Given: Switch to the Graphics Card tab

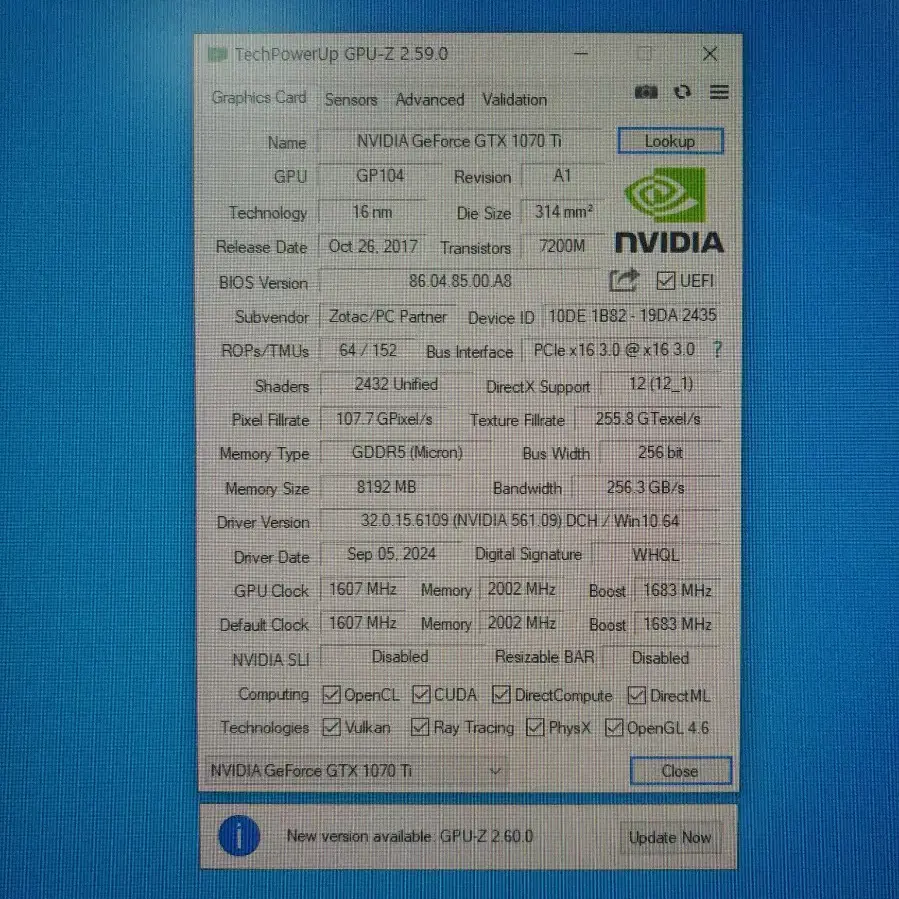Looking at the screenshot, I should pyautogui.click(x=259, y=97).
